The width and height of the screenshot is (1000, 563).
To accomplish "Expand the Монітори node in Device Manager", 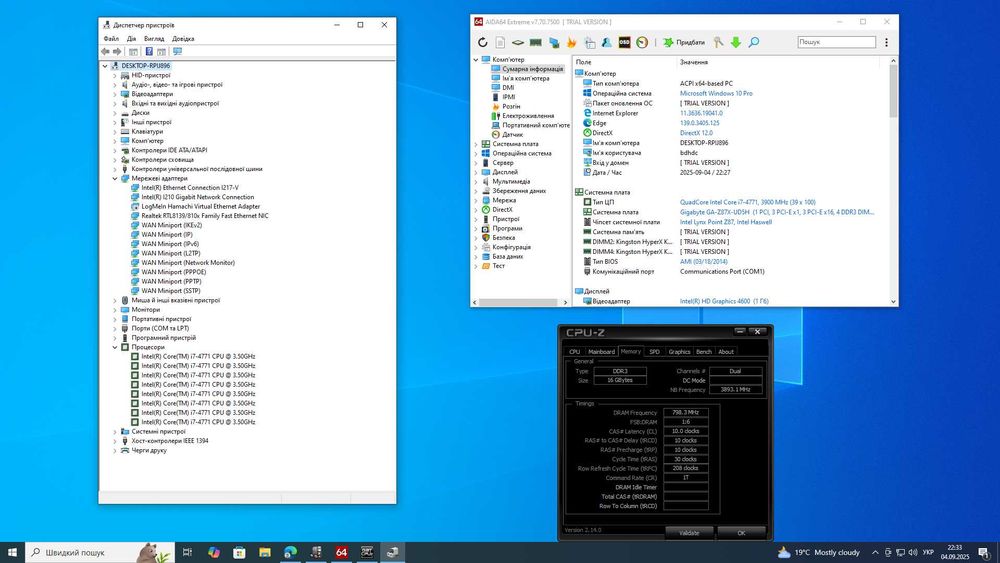I will 115,310.
